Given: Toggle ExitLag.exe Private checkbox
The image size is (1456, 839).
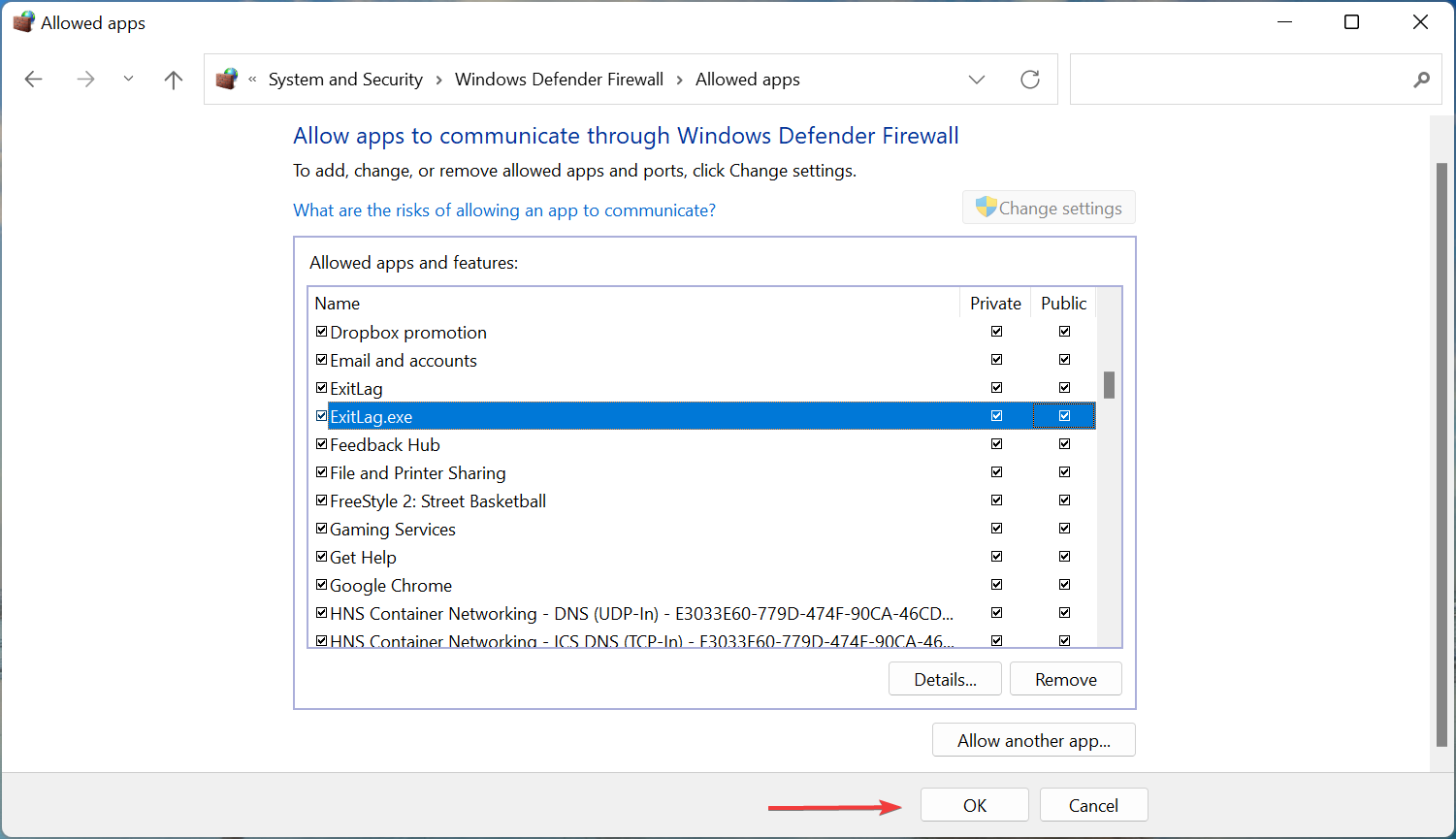Looking at the screenshot, I should pos(996,416).
